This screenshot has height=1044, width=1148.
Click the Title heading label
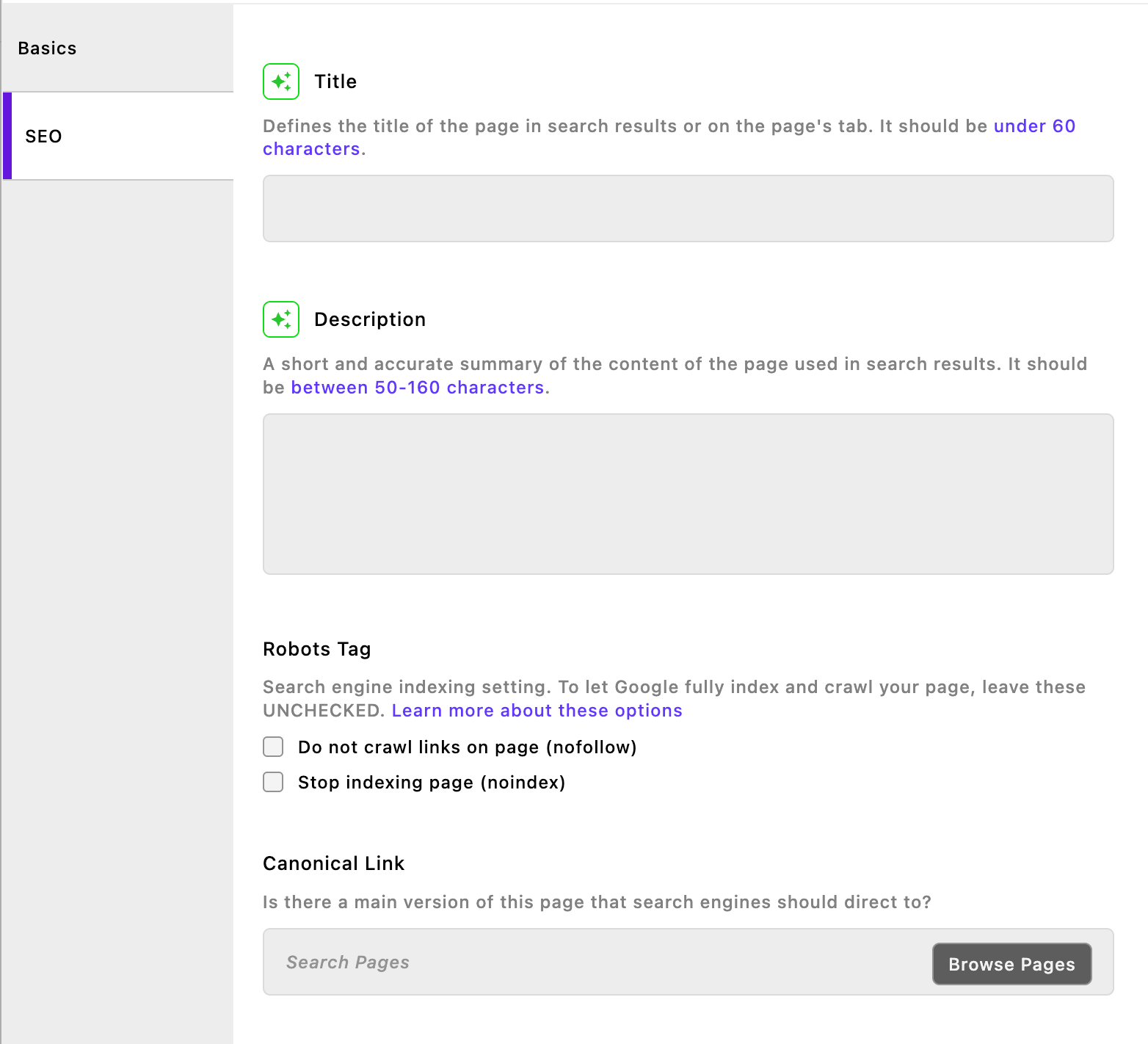coord(335,81)
